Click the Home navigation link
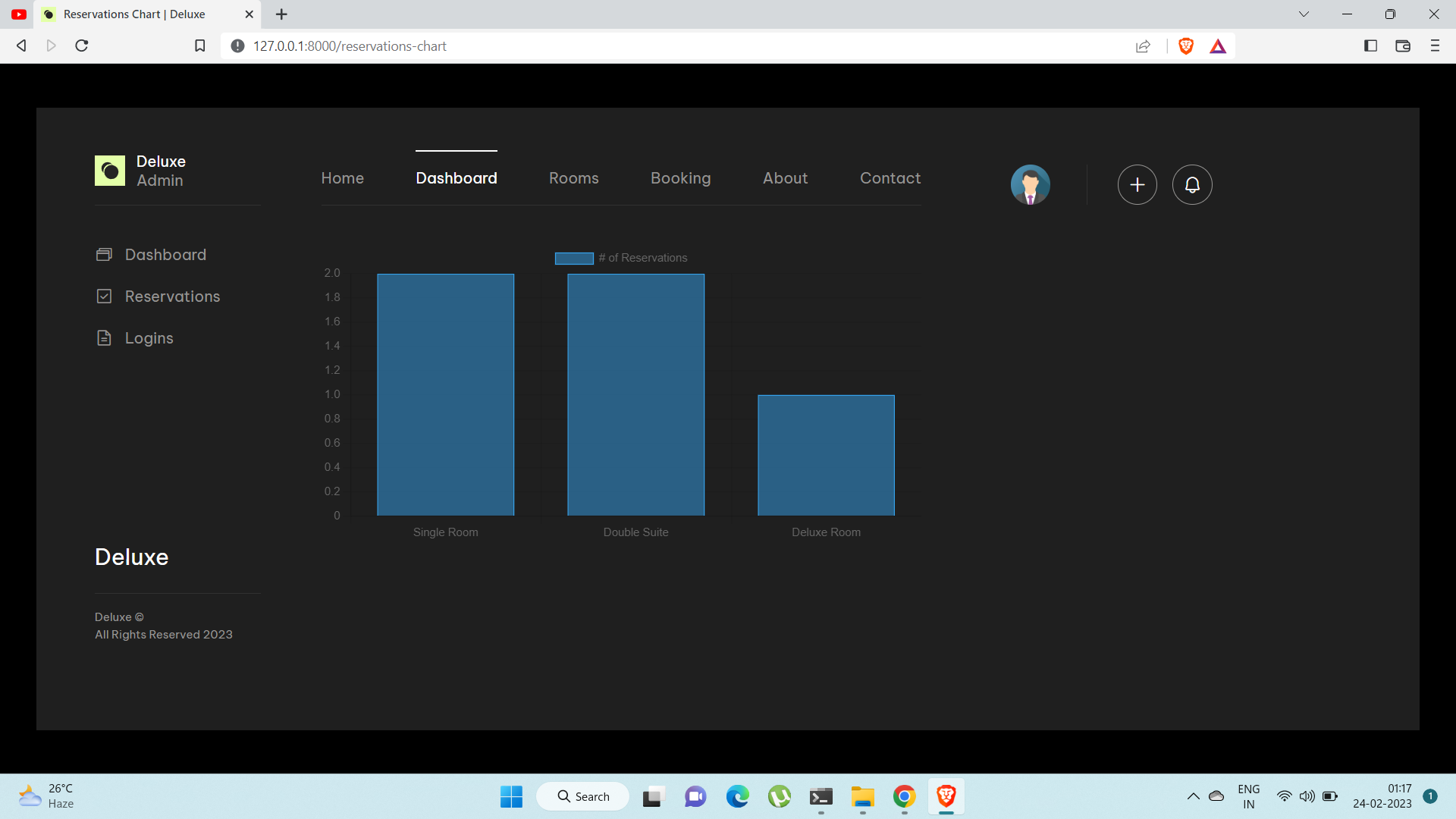 [342, 178]
